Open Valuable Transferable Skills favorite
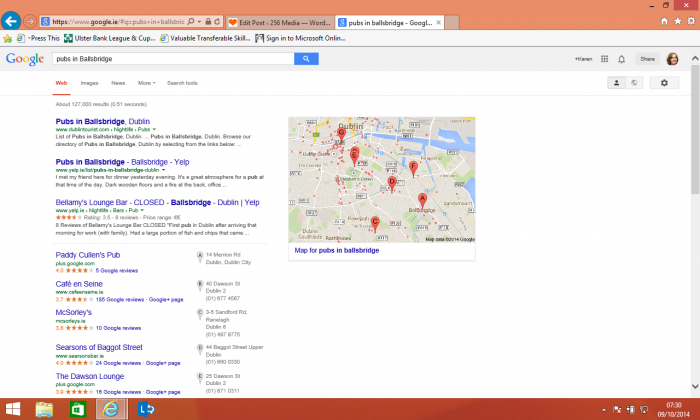700x420 pixels. click(x=205, y=38)
